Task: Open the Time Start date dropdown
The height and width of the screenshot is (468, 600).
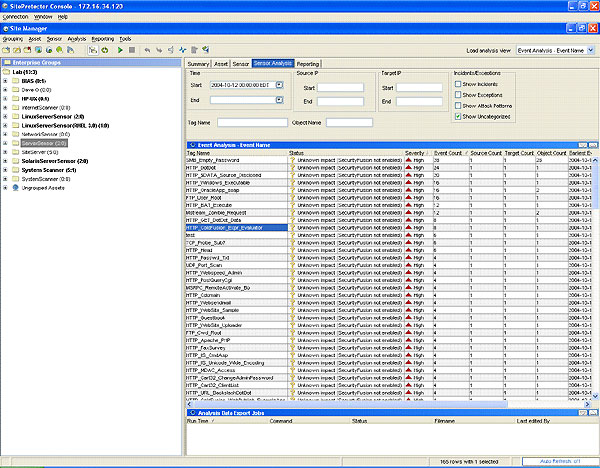Action: pyautogui.click(x=280, y=85)
